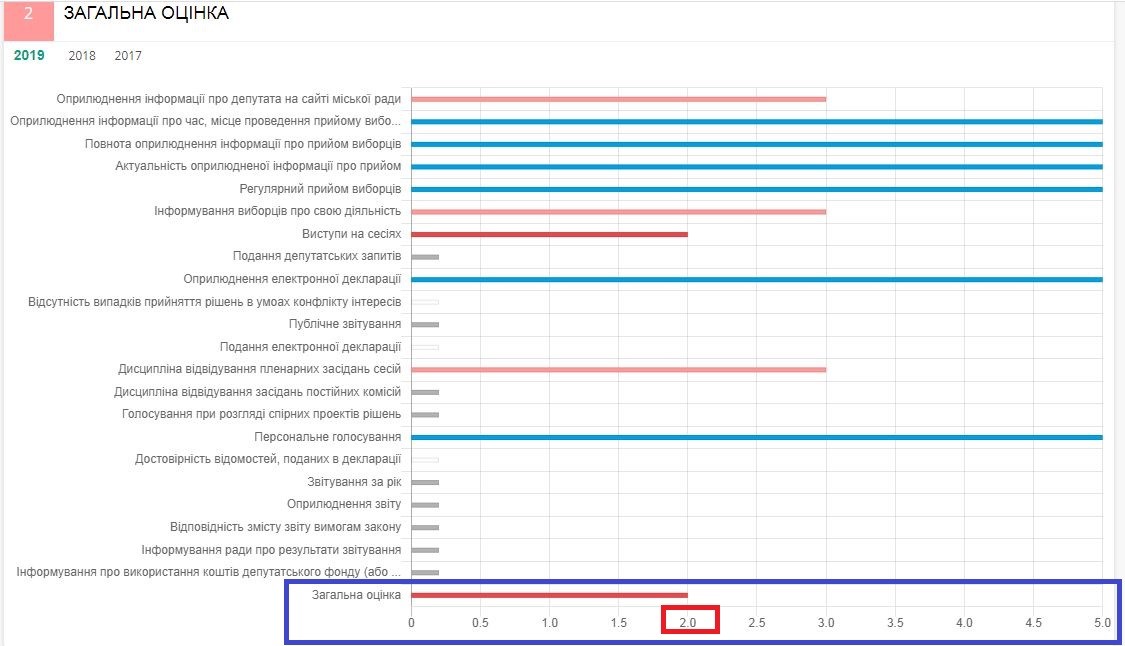The width and height of the screenshot is (1125, 646).
Task: Click the 'ЗАГАЛЬНА ОЦІНКА' section heading
Action: click(146, 14)
